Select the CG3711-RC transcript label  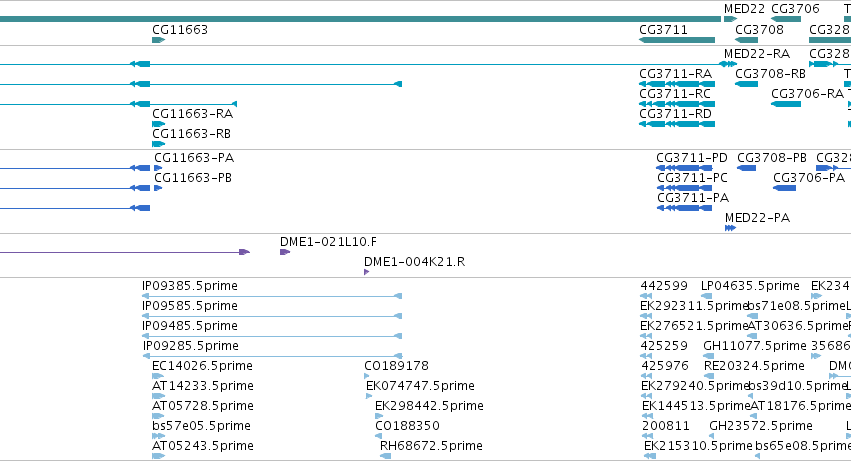tap(675, 94)
